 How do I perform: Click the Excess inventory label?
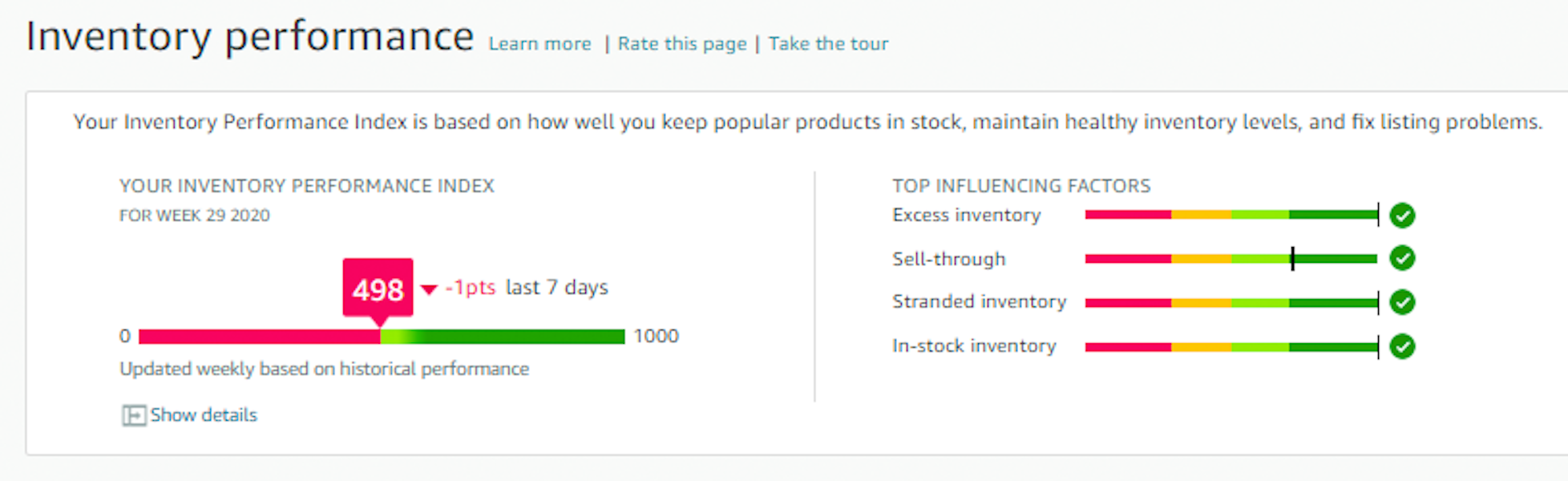pyautogui.click(x=966, y=215)
